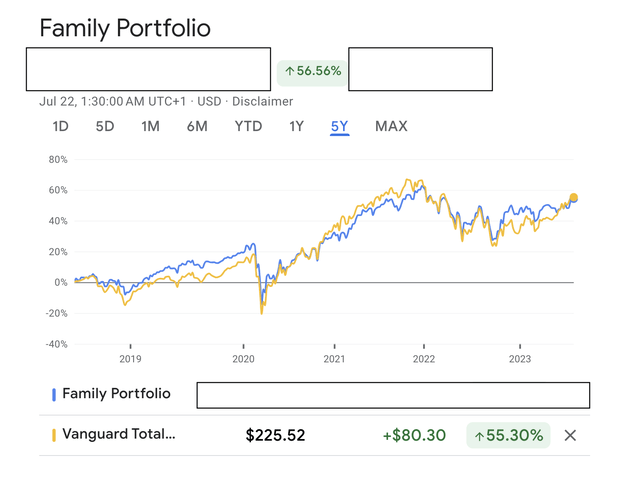Viewport: 640px width, 479px height.
Task: Switch chart to MAX range
Action: (x=391, y=126)
